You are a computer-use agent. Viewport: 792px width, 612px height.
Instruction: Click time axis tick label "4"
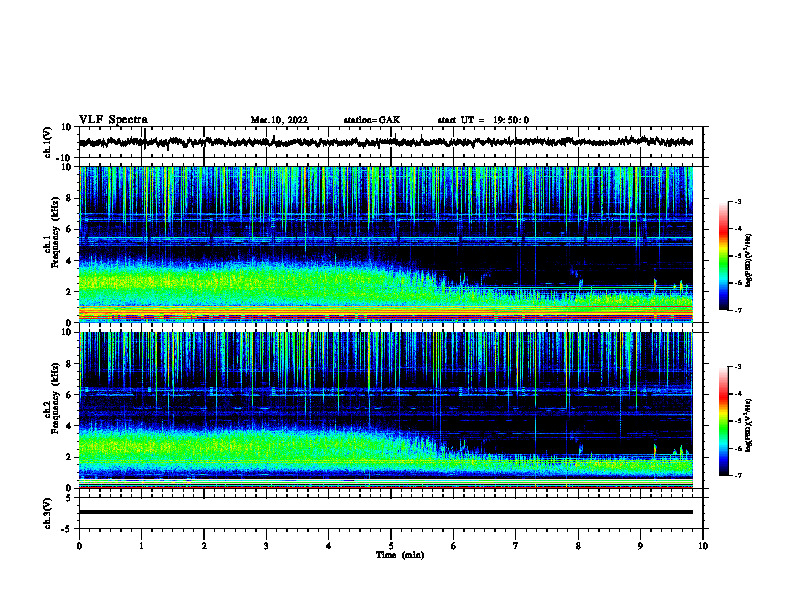329,546
